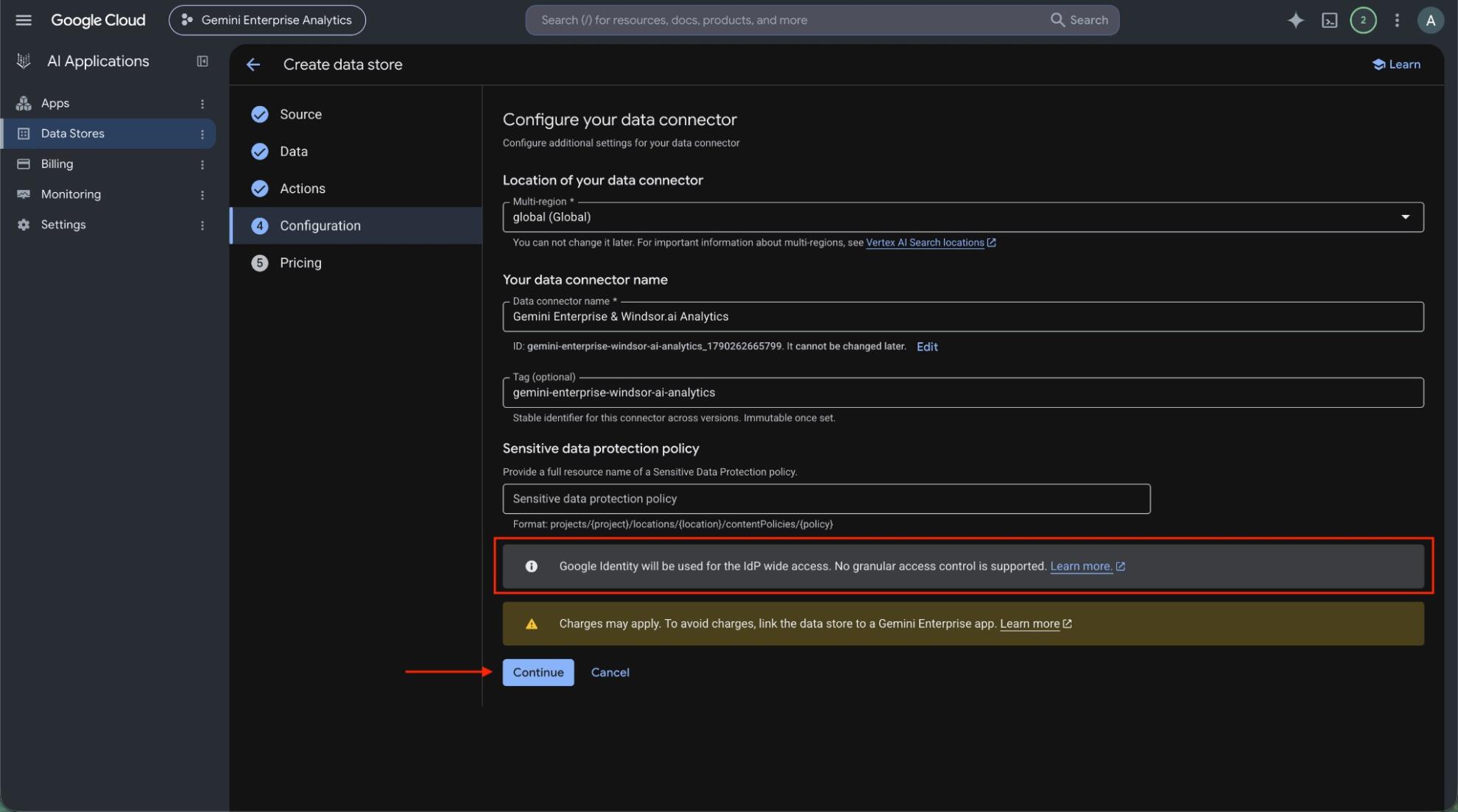Activate the Cloud Shell terminal icon
This screenshot has width=1458, height=812.
[x=1329, y=20]
